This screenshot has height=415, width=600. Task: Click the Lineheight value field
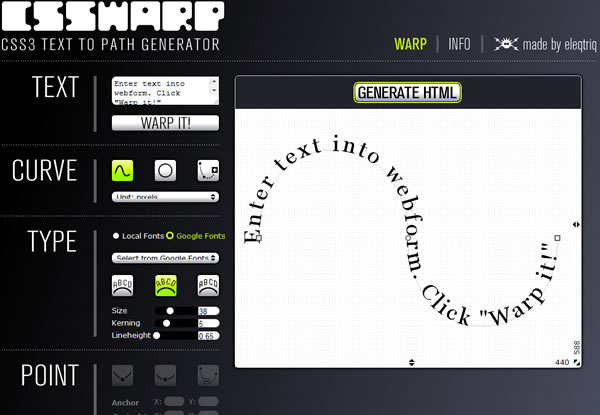(x=209, y=335)
